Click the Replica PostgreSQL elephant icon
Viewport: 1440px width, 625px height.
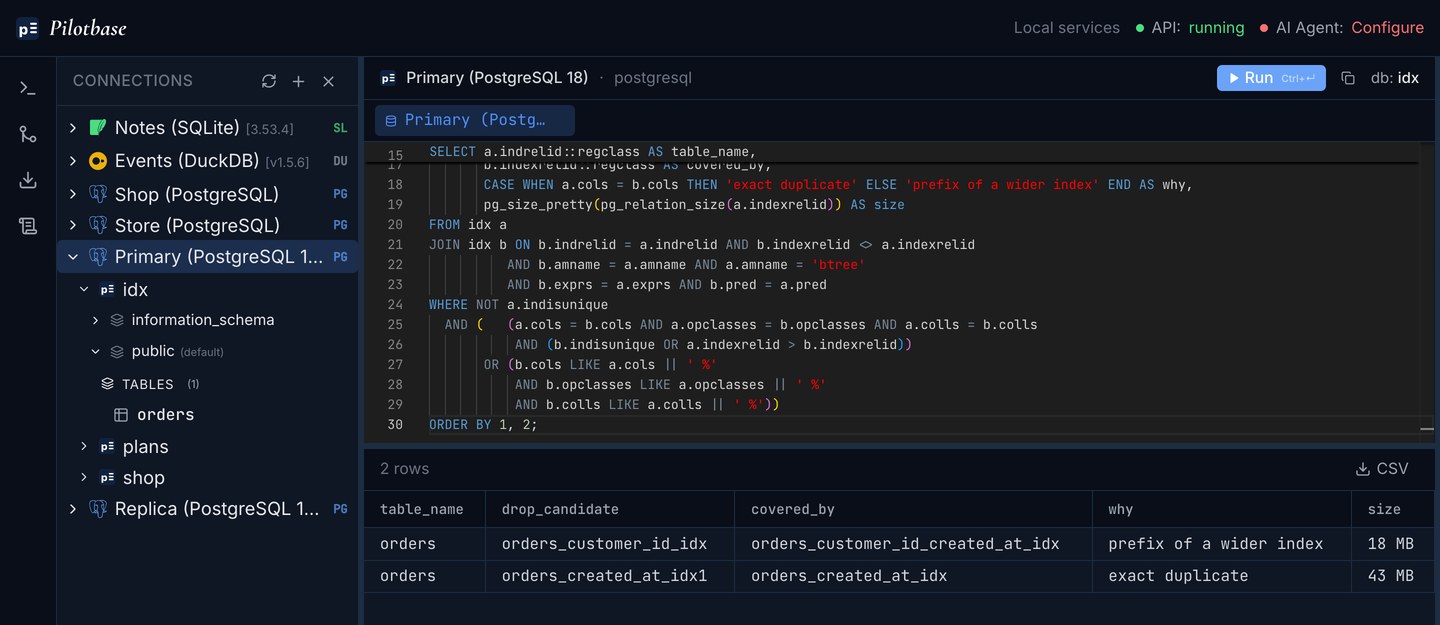tap(98, 509)
